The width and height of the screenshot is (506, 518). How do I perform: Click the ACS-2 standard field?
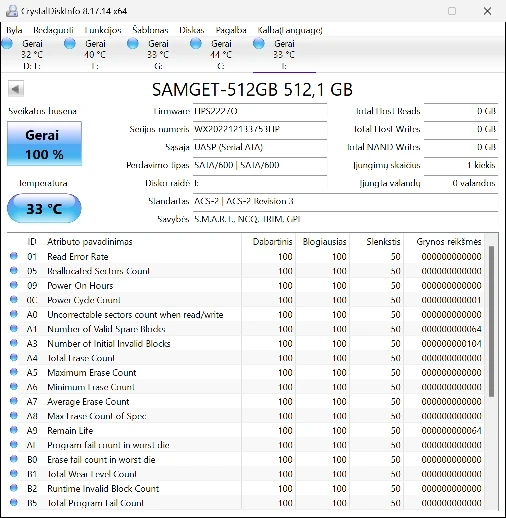tap(346, 201)
